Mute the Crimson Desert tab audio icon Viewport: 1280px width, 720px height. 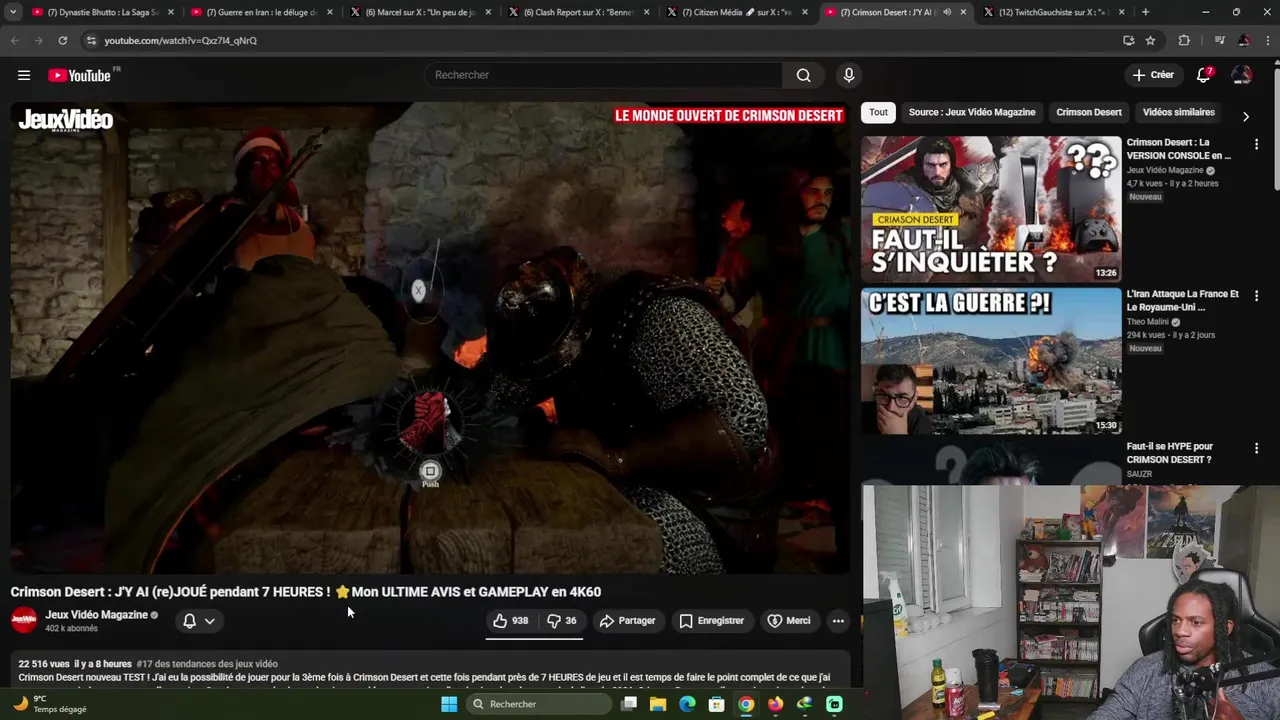(947, 12)
